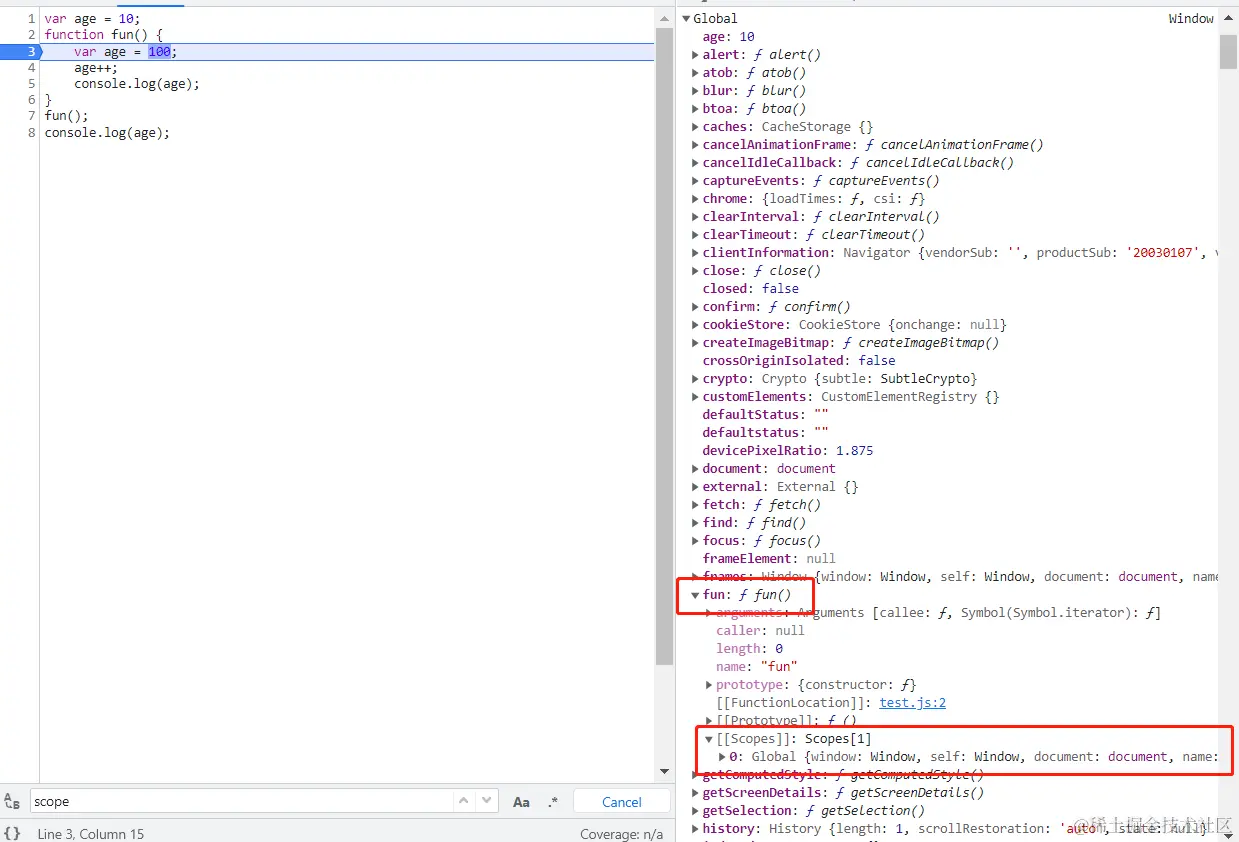Expand the cancelIdleCallback entry

point(696,163)
